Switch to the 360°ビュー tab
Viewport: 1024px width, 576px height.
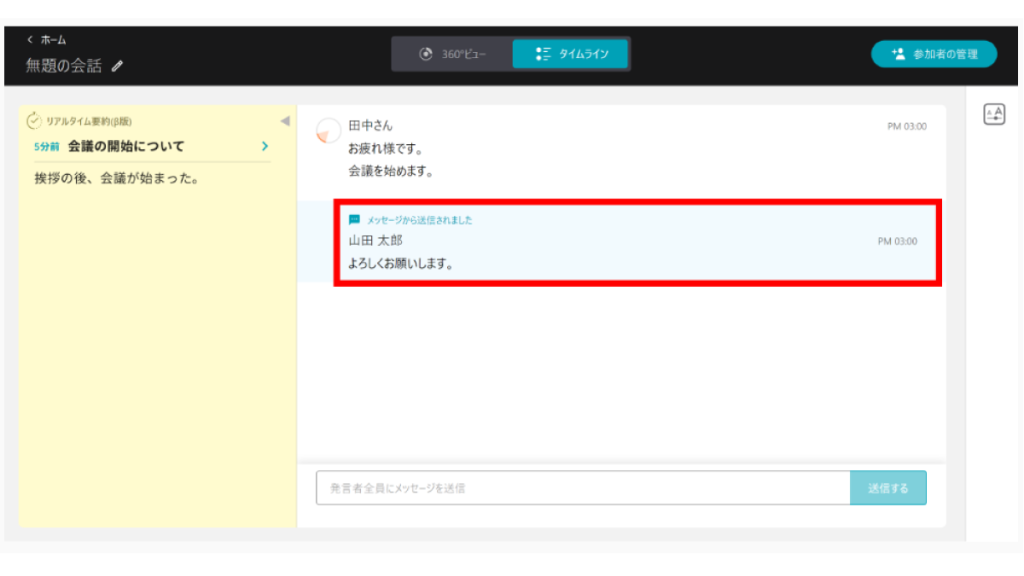point(452,54)
